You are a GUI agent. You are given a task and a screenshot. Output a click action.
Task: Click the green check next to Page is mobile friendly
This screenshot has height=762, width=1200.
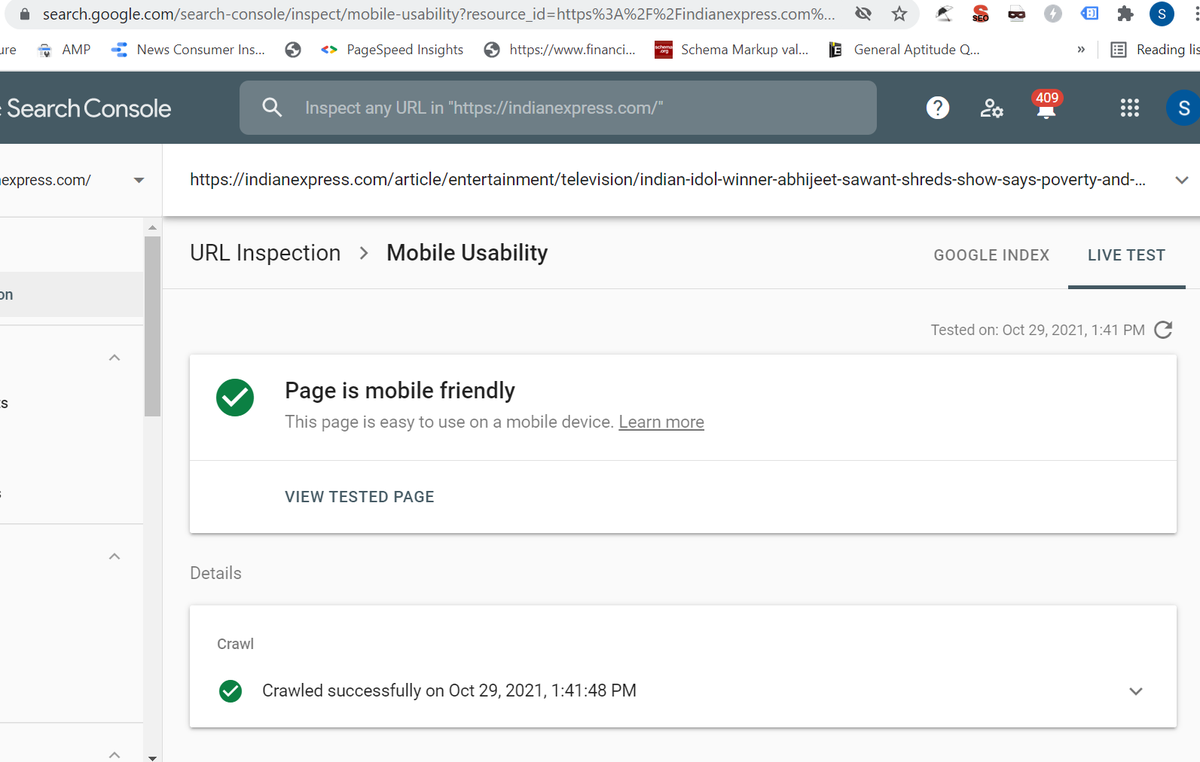pos(235,397)
